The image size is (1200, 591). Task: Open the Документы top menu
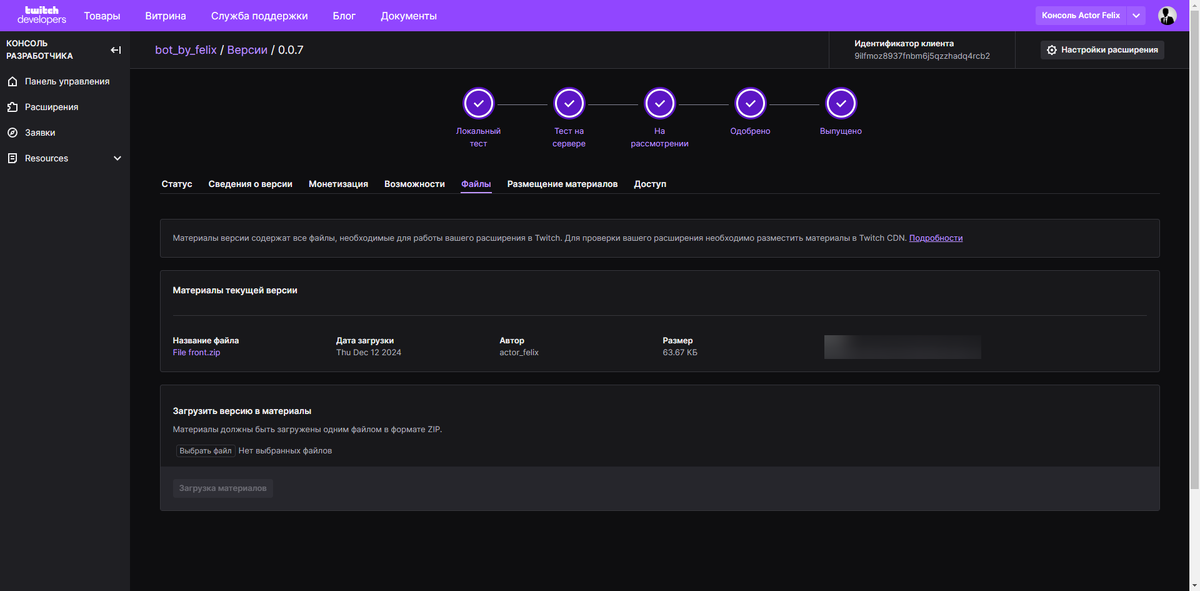[x=409, y=16]
